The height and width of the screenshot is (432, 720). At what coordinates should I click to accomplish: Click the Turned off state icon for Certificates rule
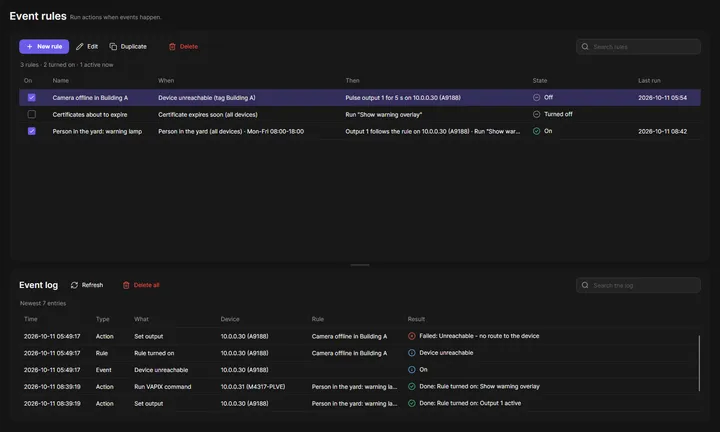[x=536, y=114]
